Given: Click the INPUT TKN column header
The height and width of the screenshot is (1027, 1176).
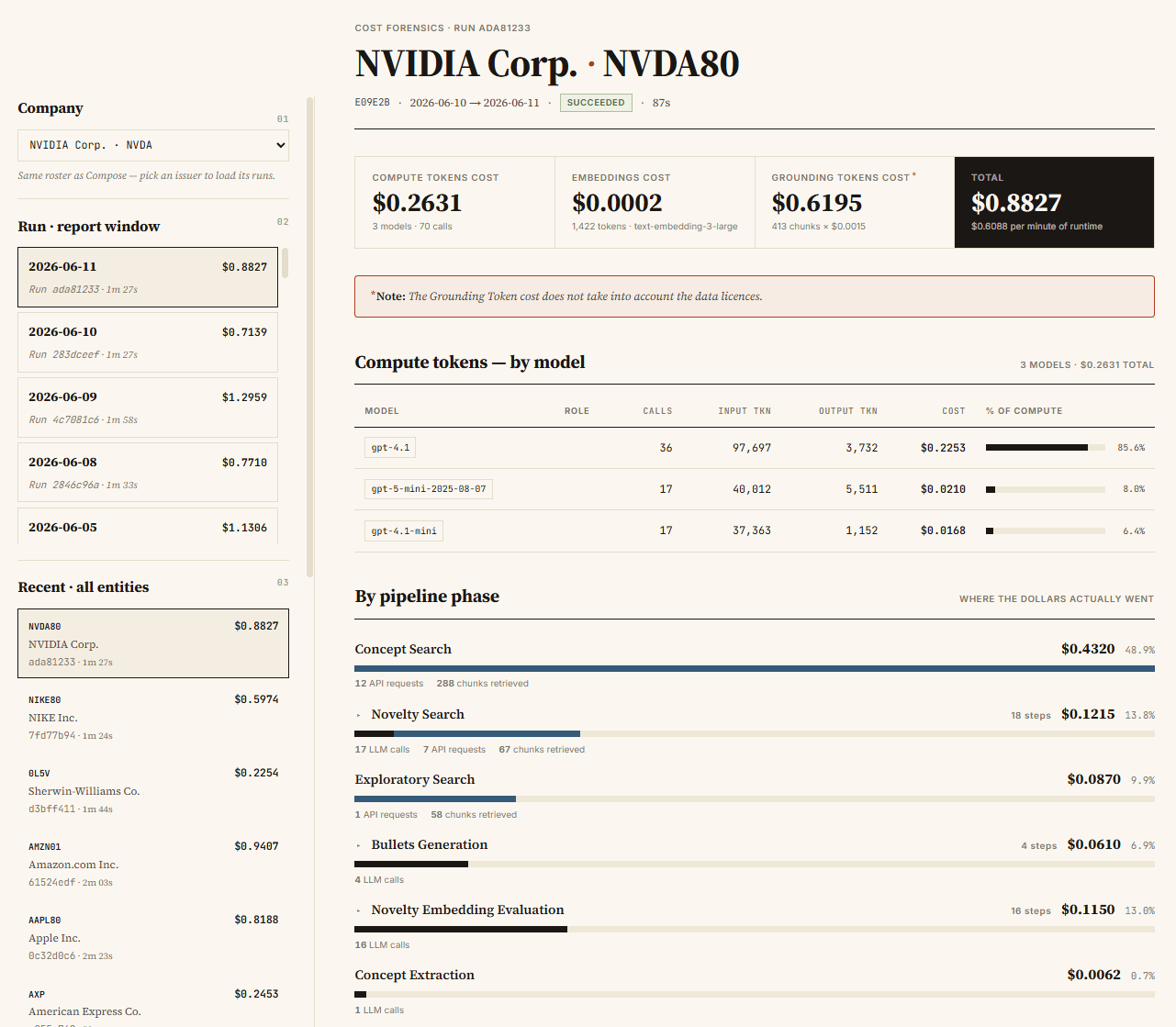Looking at the screenshot, I should [745, 411].
